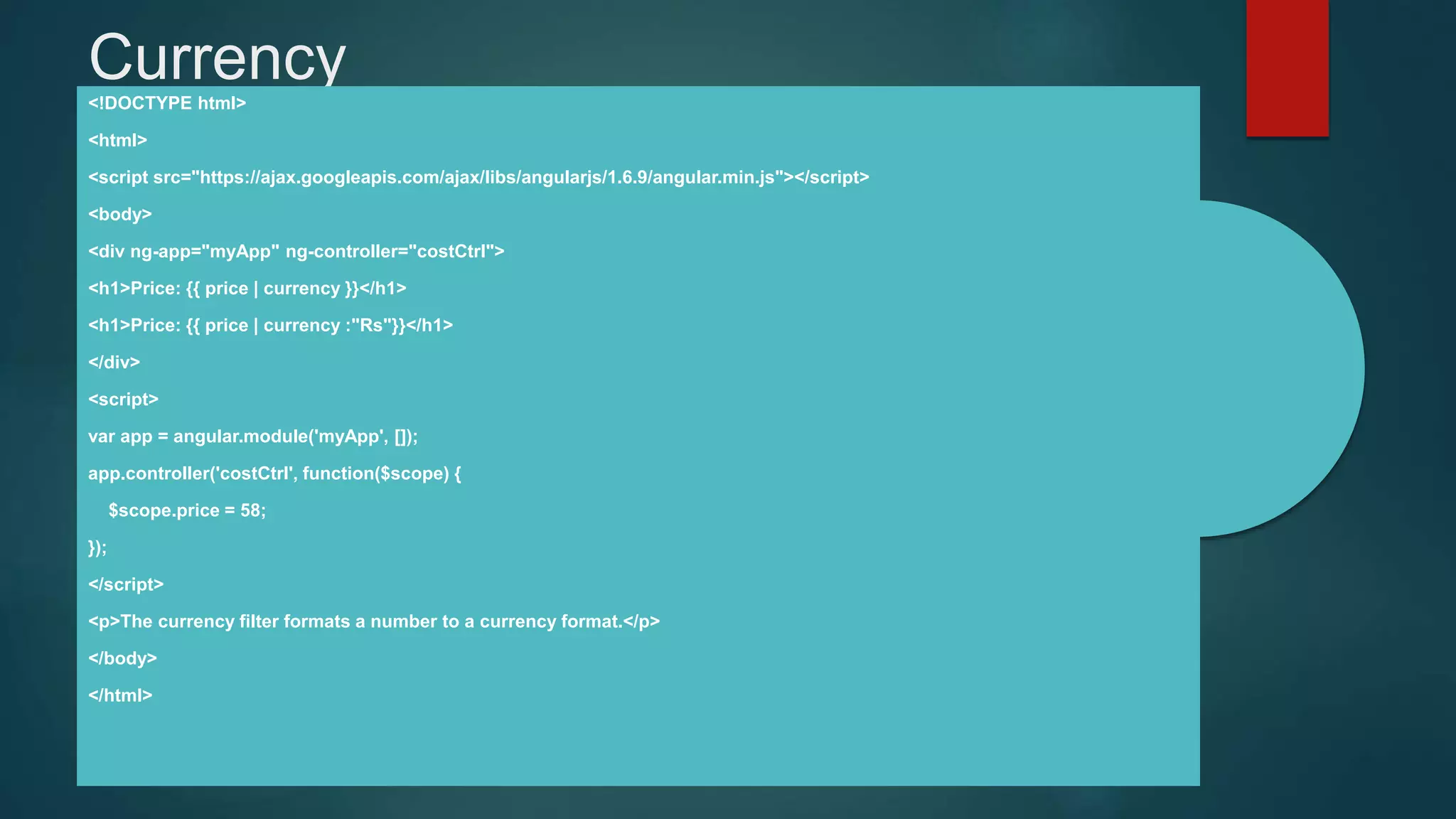Click the $scope.price = 58 line
1456x819 pixels.
(x=186, y=510)
